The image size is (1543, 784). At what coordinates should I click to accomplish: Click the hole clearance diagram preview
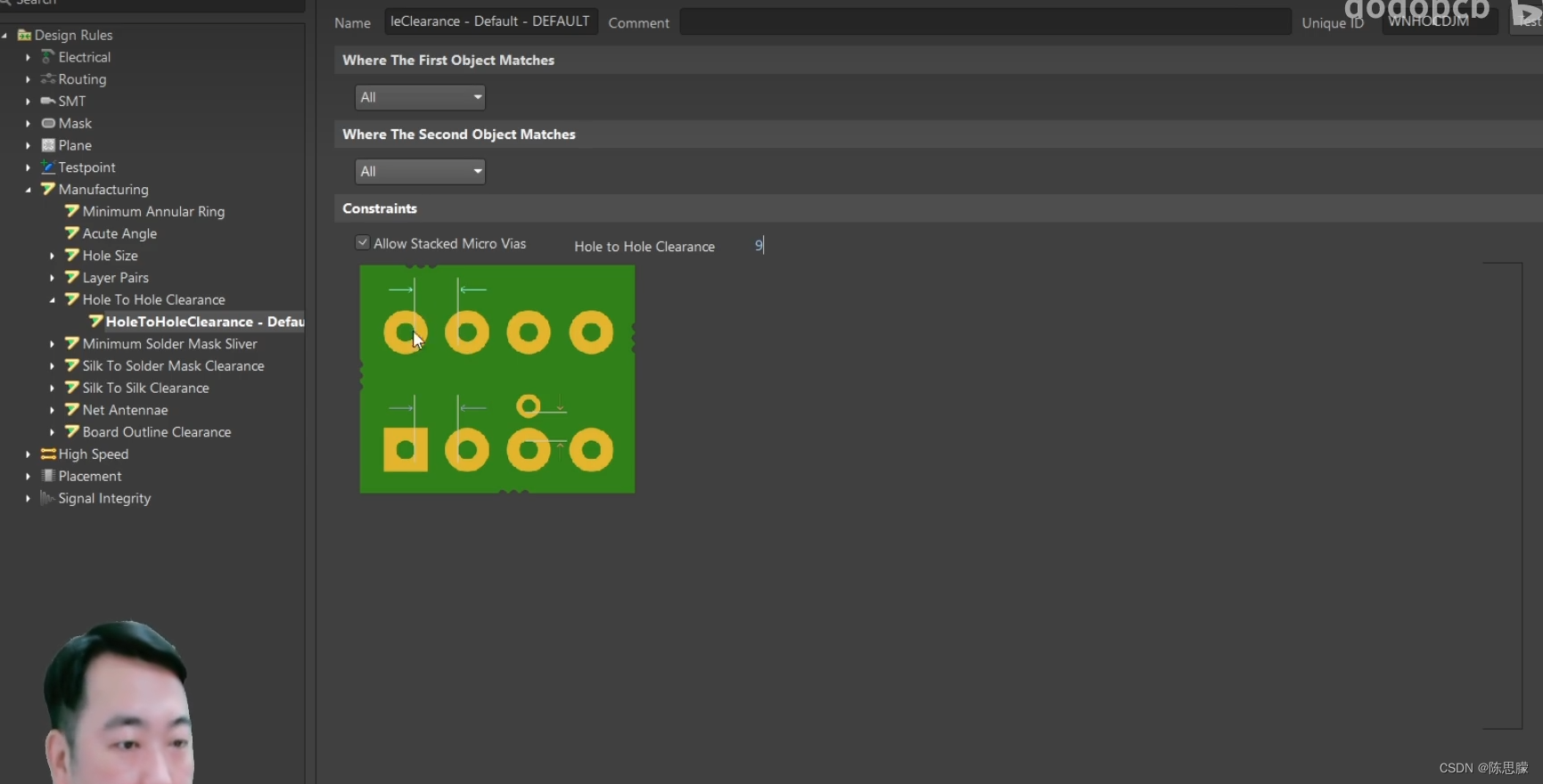(x=497, y=379)
